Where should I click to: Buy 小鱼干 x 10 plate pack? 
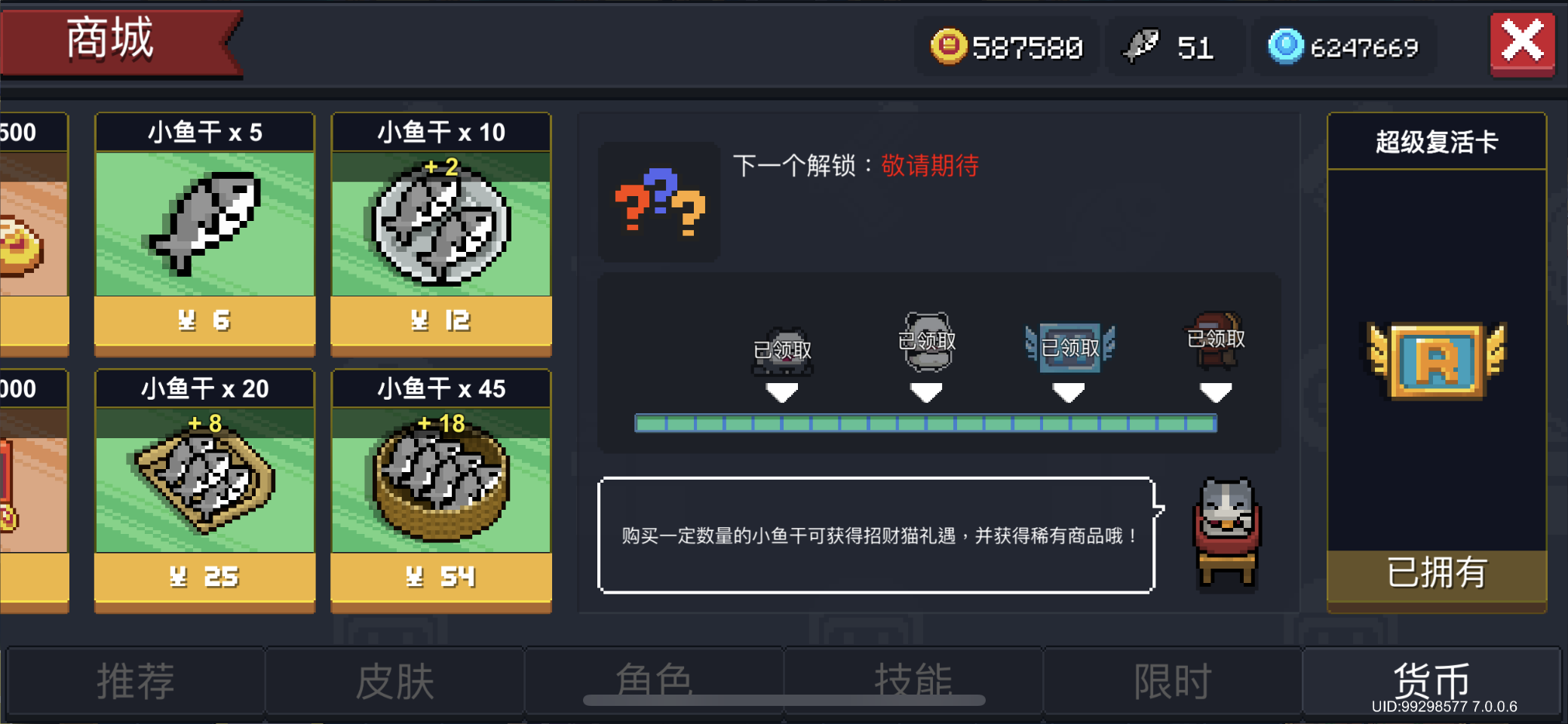[441, 235]
